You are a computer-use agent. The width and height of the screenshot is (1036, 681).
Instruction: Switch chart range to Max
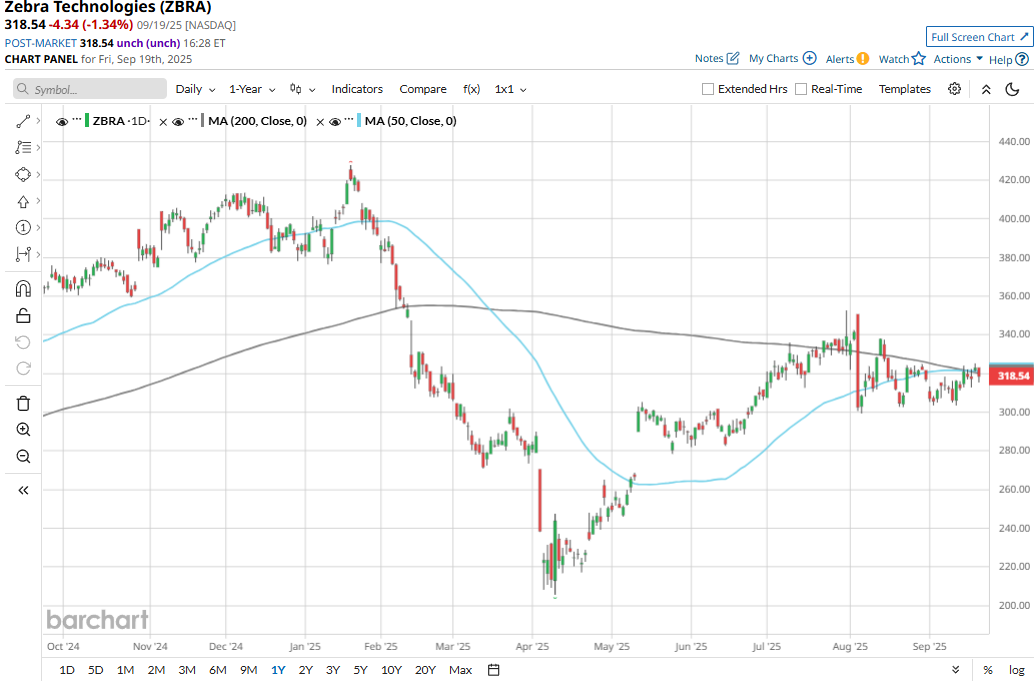click(461, 670)
